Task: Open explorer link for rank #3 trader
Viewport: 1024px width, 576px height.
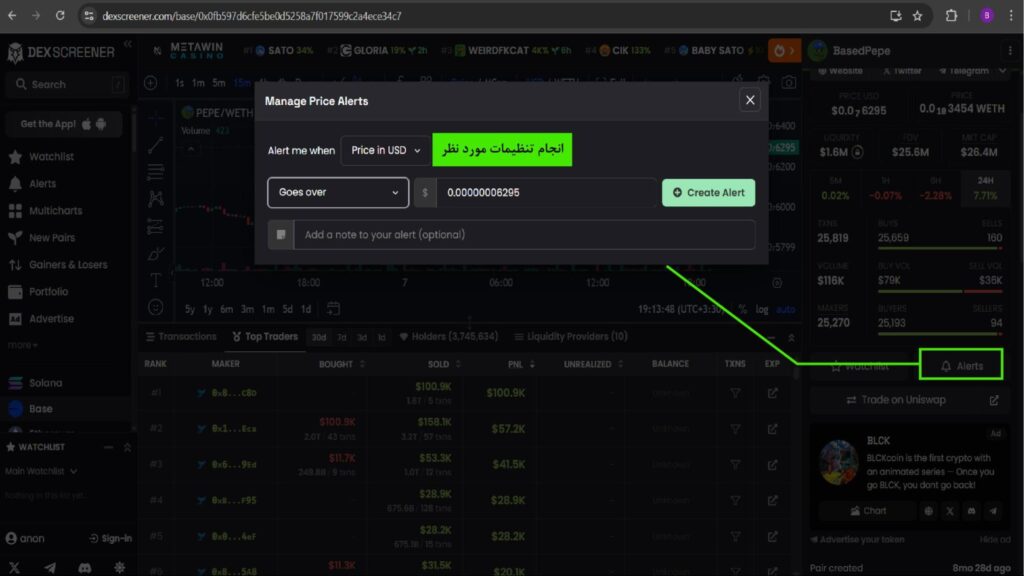Action: click(x=773, y=464)
